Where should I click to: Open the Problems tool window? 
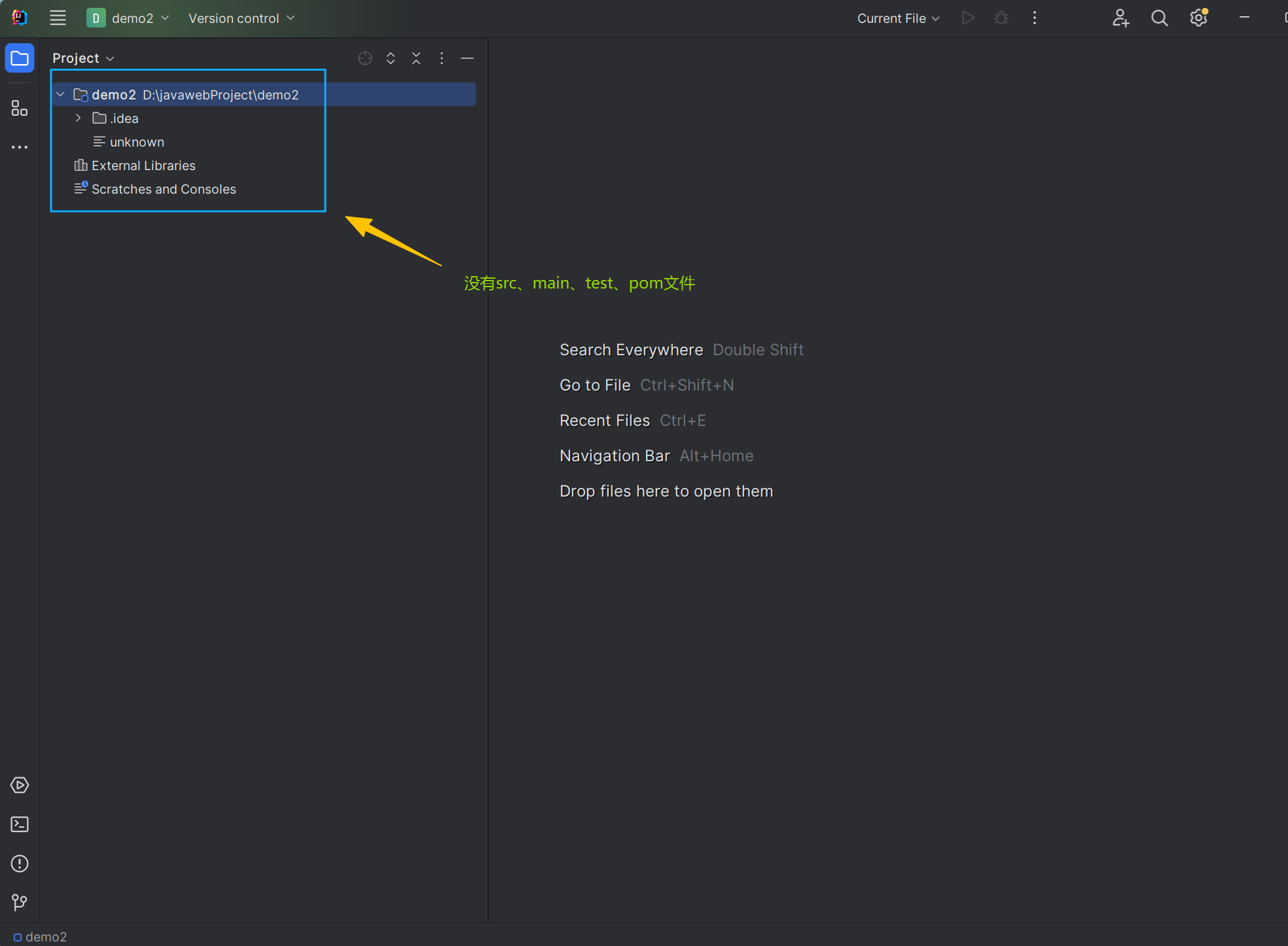[20, 864]
